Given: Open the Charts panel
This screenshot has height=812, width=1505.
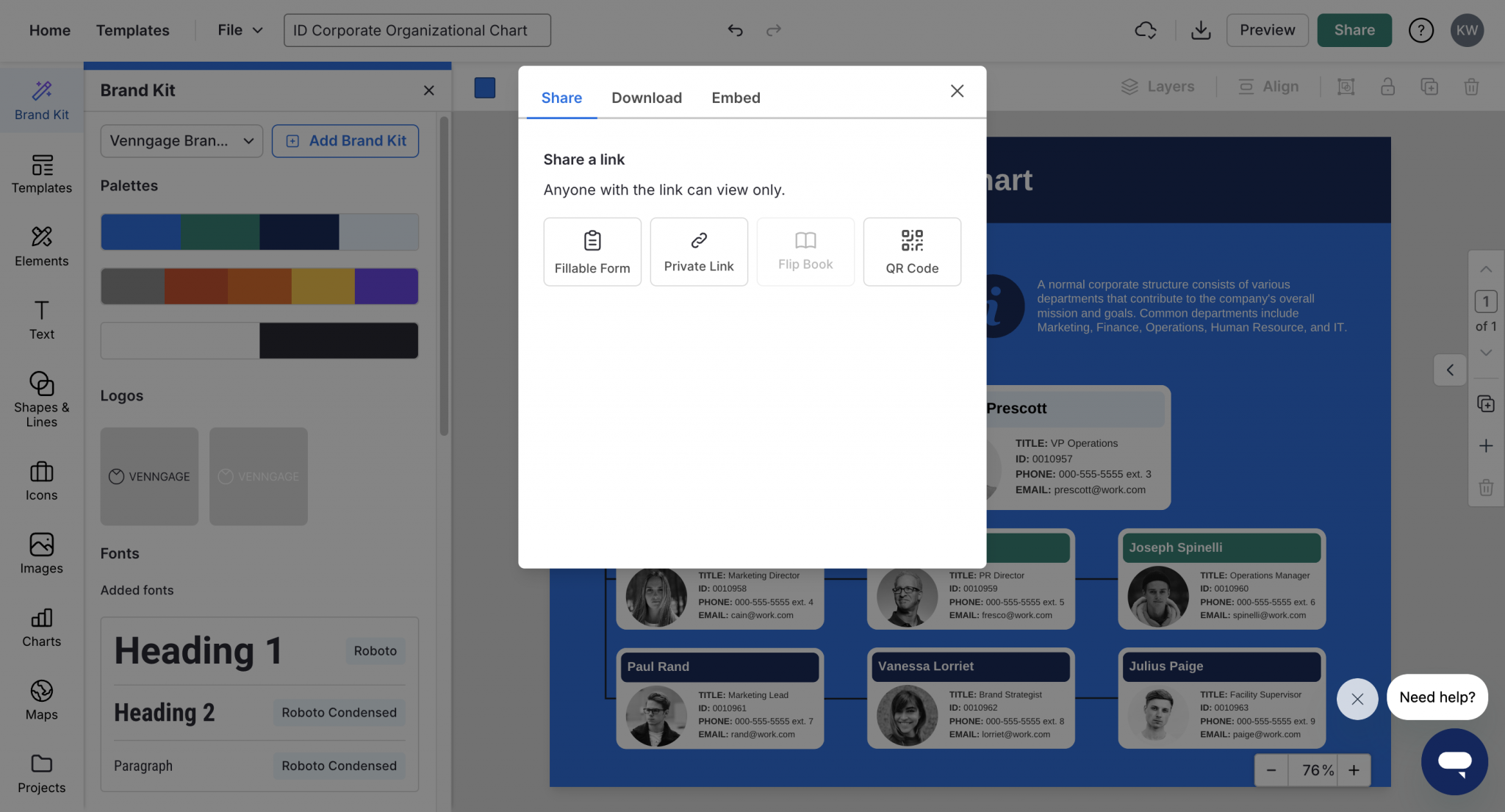Looking at the screenshot, I should click(41, 626).
